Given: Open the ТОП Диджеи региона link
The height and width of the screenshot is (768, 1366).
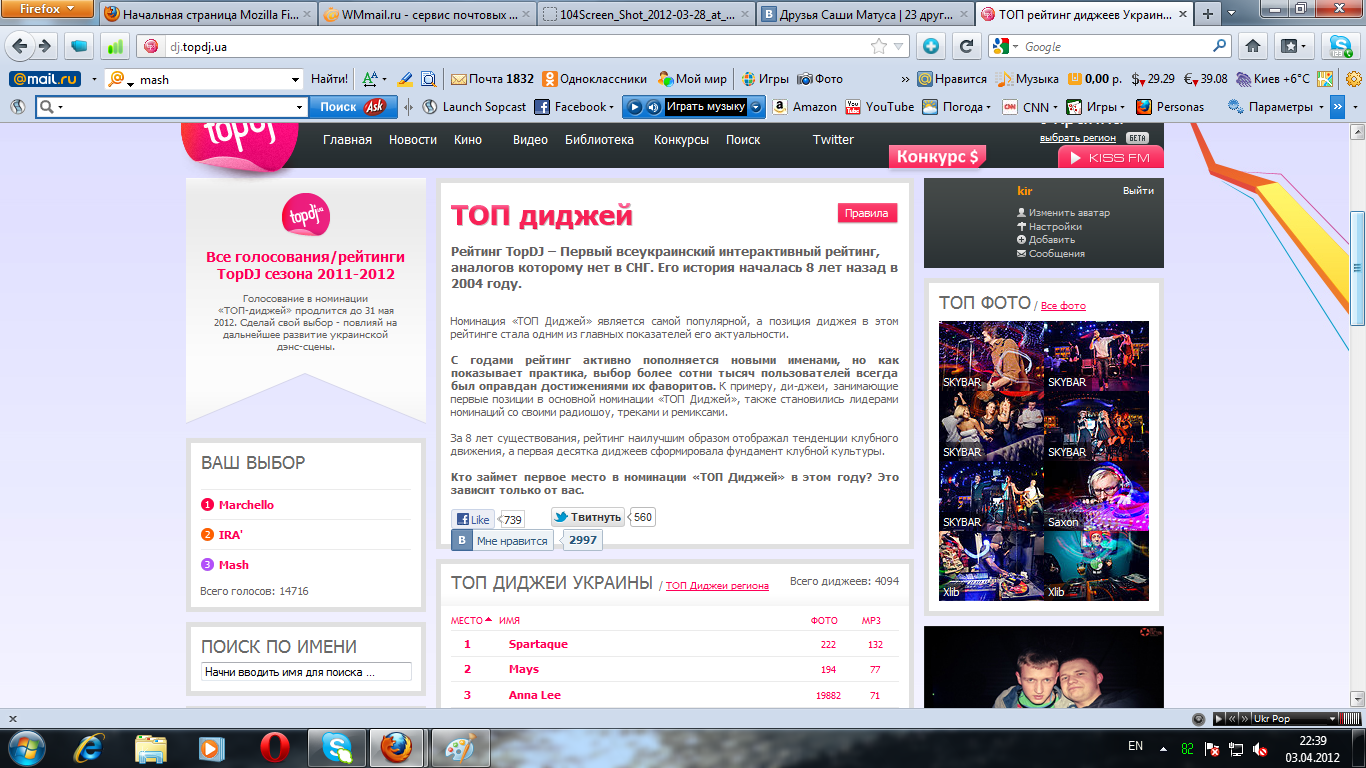Looking at the screenshot, I should (x=717, y=586).
